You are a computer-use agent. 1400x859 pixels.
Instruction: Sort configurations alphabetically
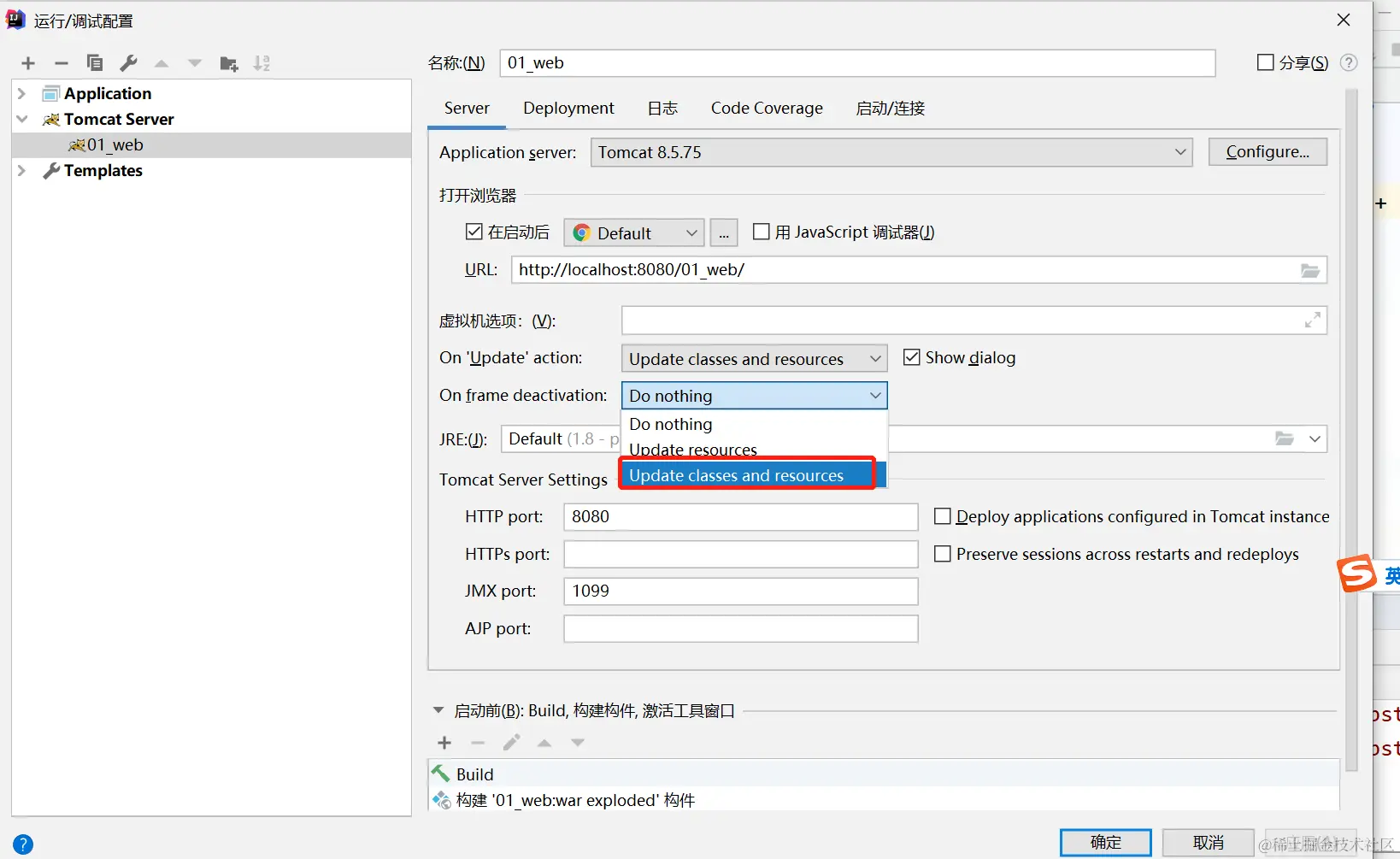click(x=262, y=63)
